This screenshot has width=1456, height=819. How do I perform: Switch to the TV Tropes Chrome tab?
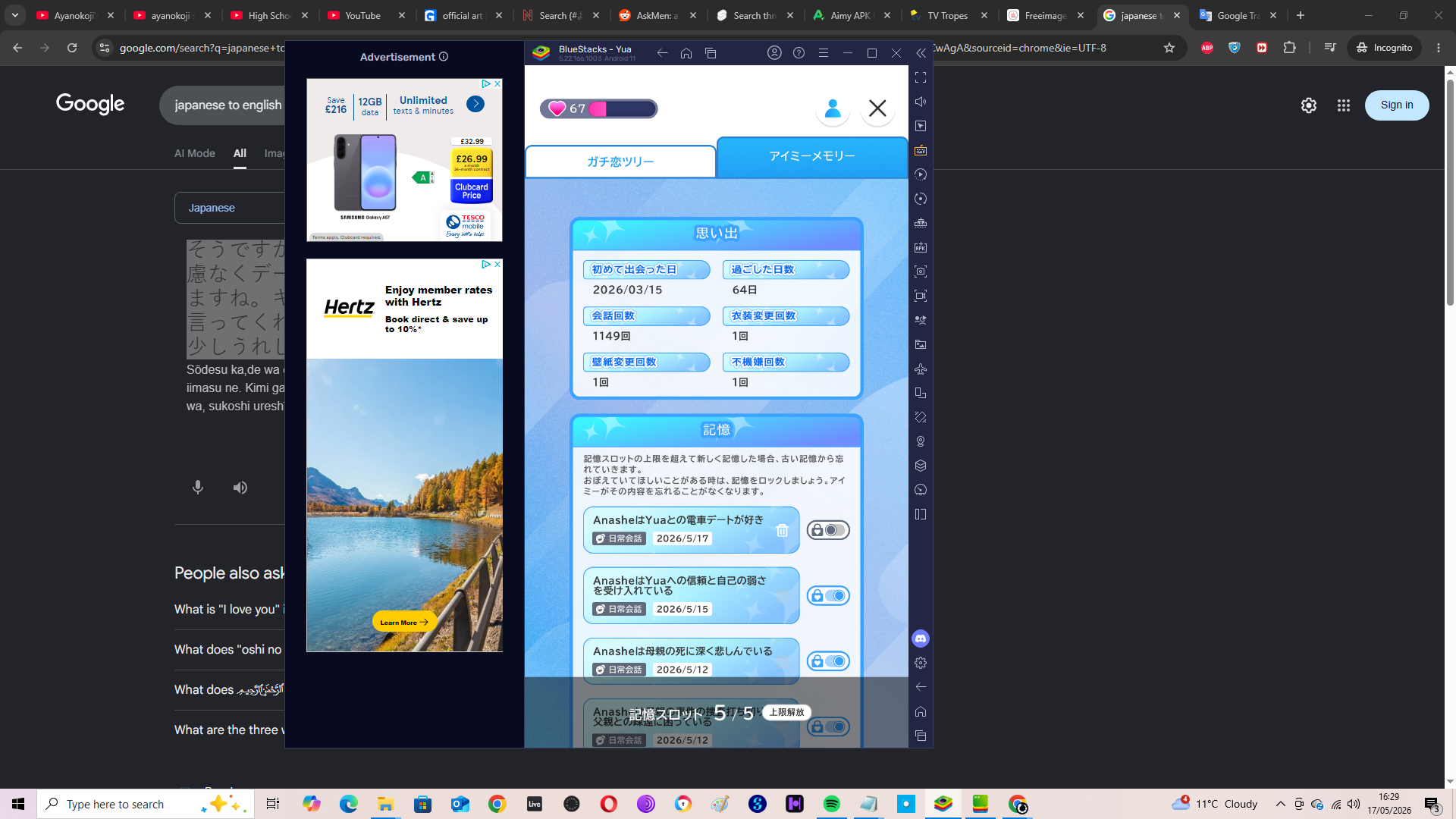pyautogui.click(x=949, y=15)
